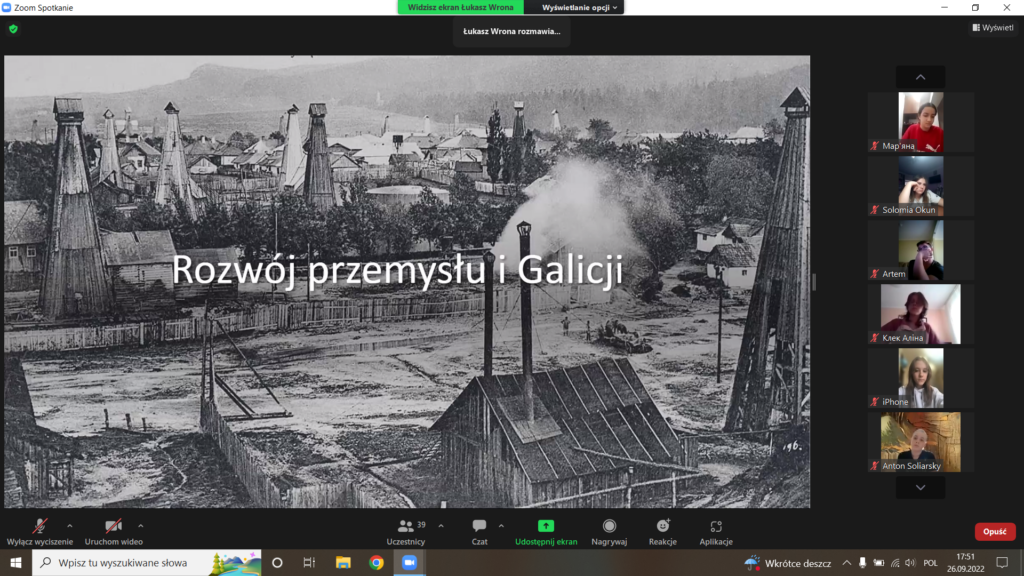Leave the meeting with the Opuść button
This screenshot has width=1024, height=576.
point(994,532)
